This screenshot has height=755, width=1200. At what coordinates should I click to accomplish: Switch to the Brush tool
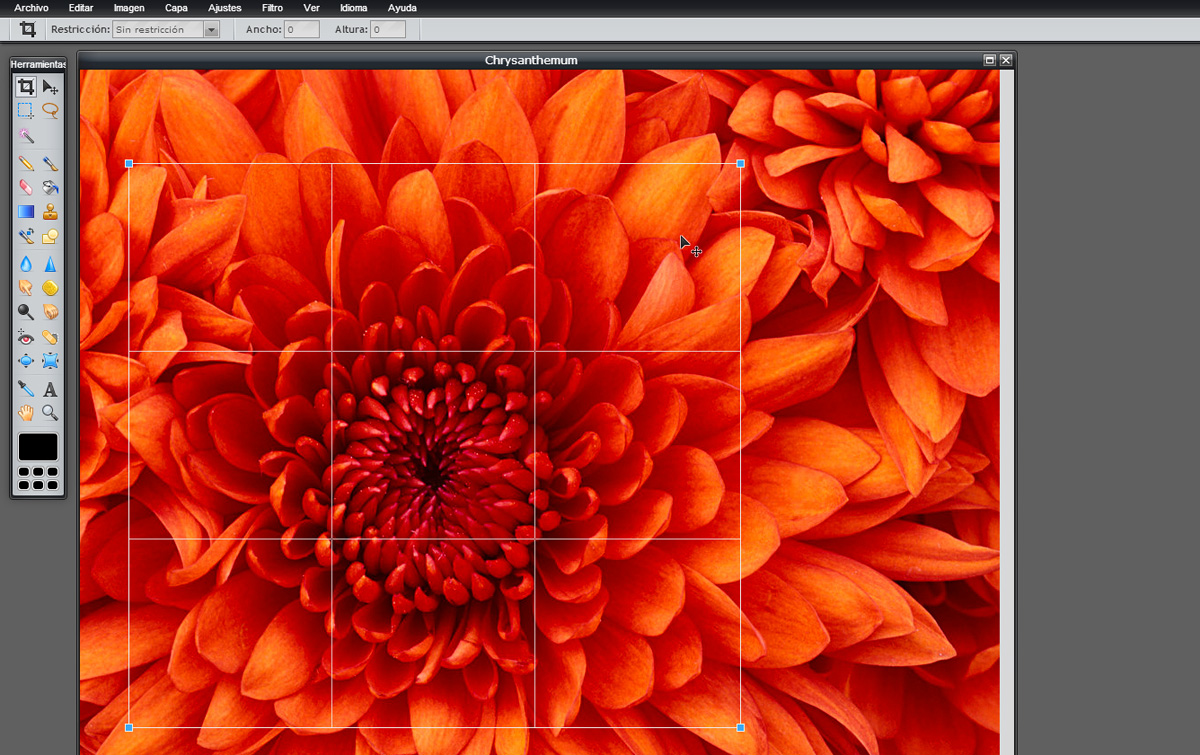tap(50, 163)
